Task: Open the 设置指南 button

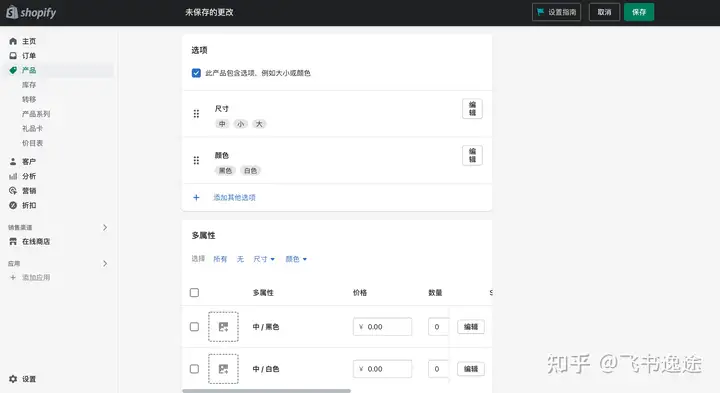Action: click(x=557, y=12)
